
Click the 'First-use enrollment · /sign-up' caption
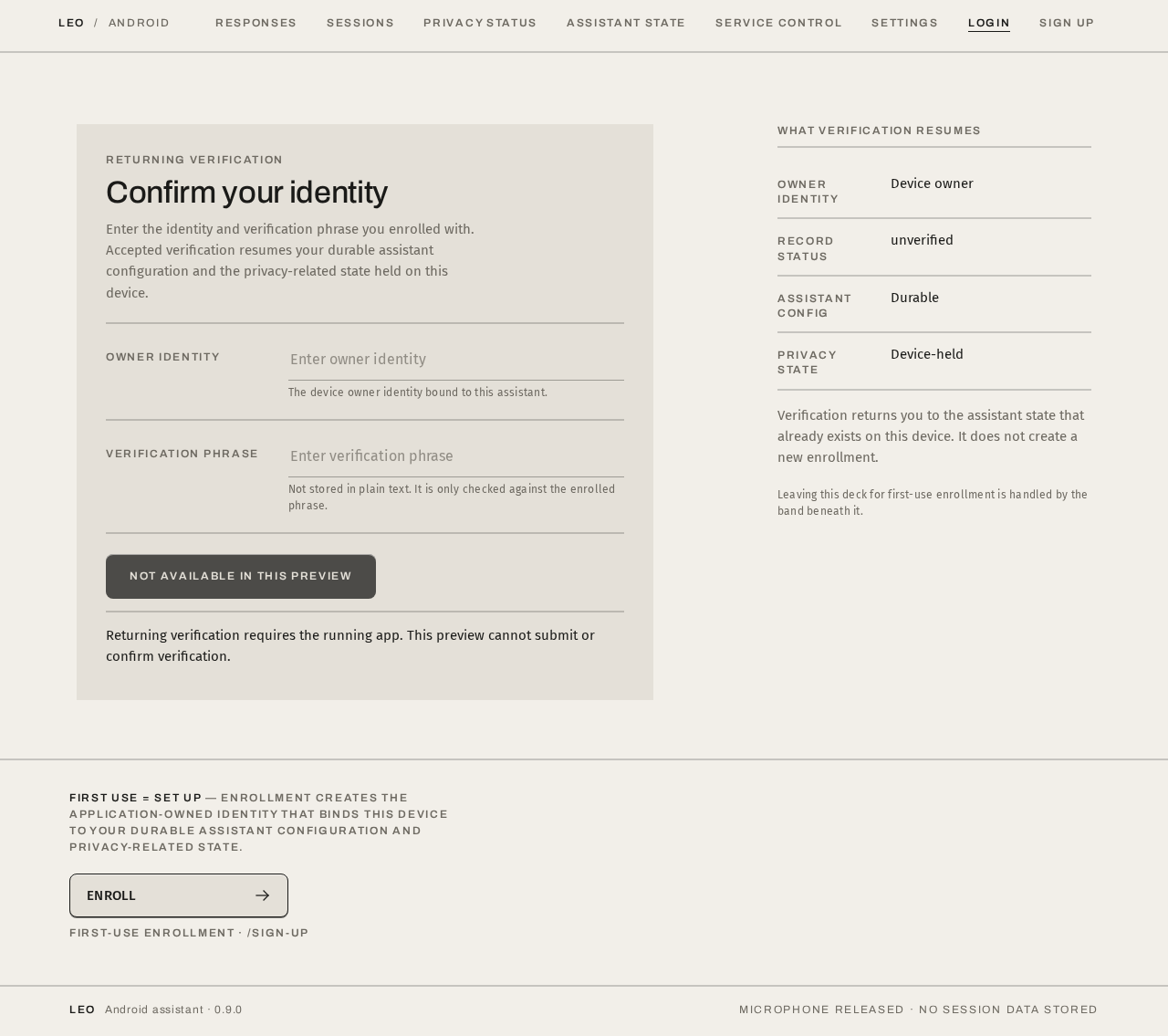point(189,933)
